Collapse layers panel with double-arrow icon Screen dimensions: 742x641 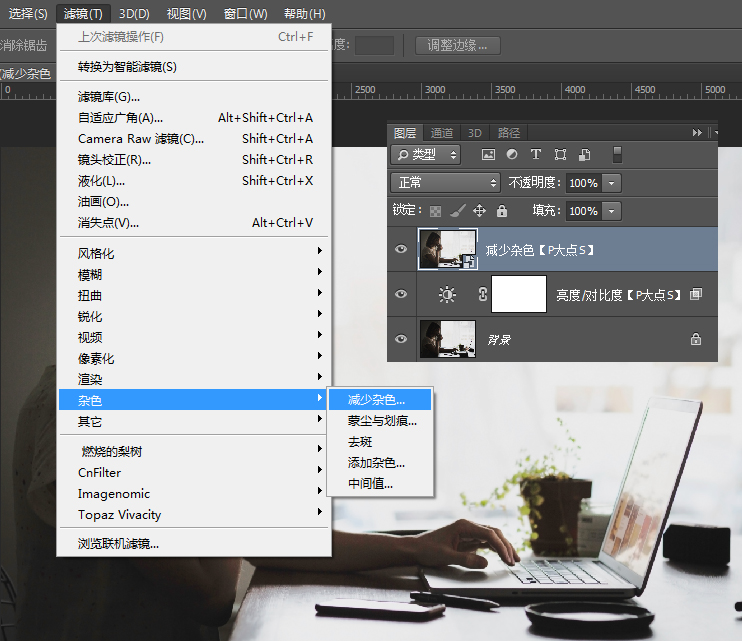697,132
